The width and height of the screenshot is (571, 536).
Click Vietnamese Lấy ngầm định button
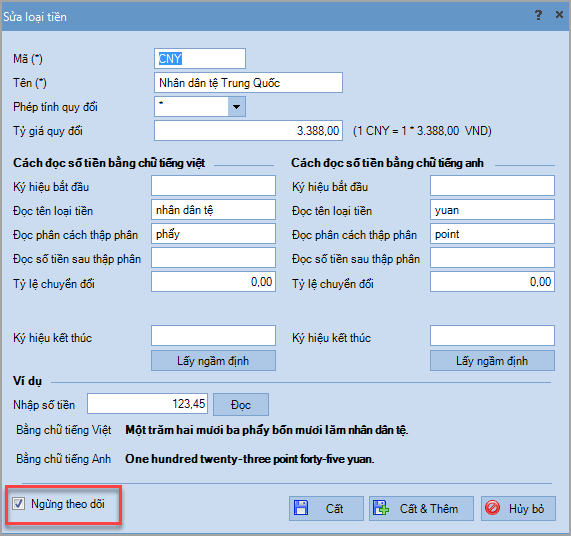click(213, 361)
